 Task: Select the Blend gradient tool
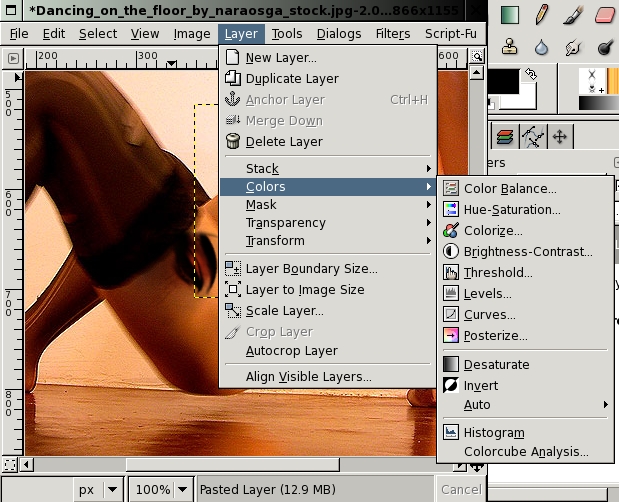510,15
